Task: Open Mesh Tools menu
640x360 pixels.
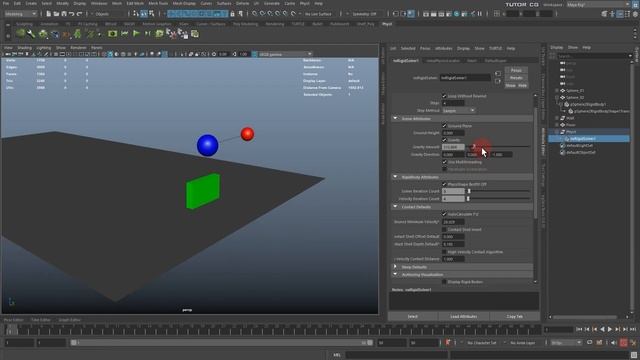Action: click(x=158, y=3)
